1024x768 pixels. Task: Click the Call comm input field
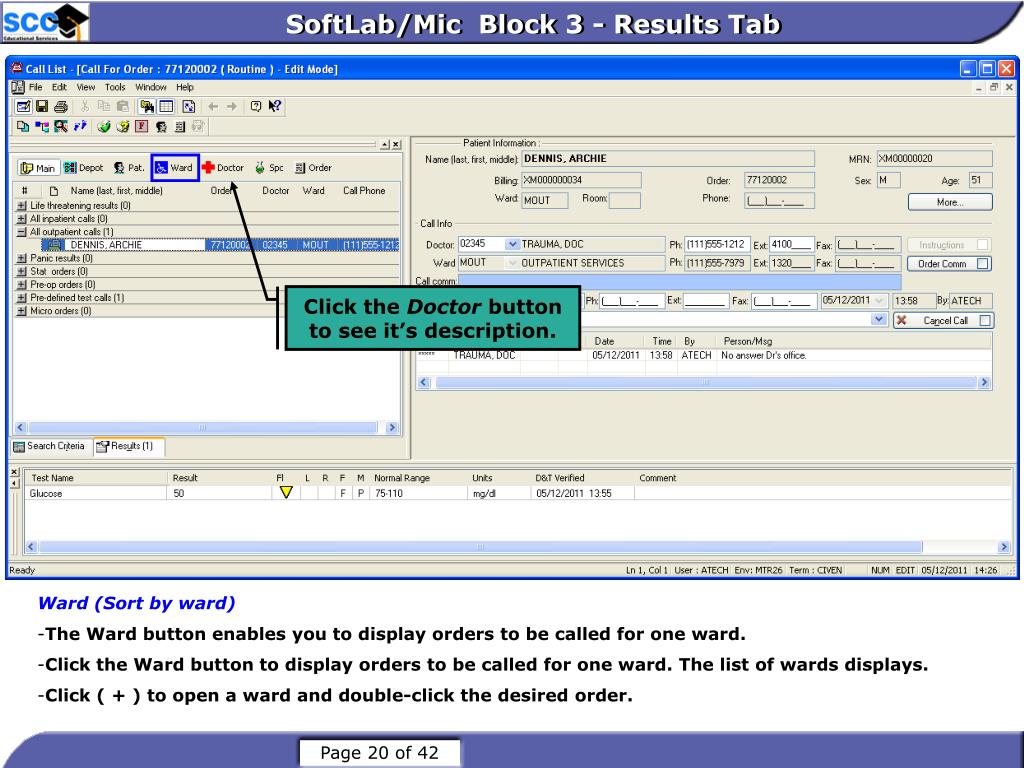point(680,281)
